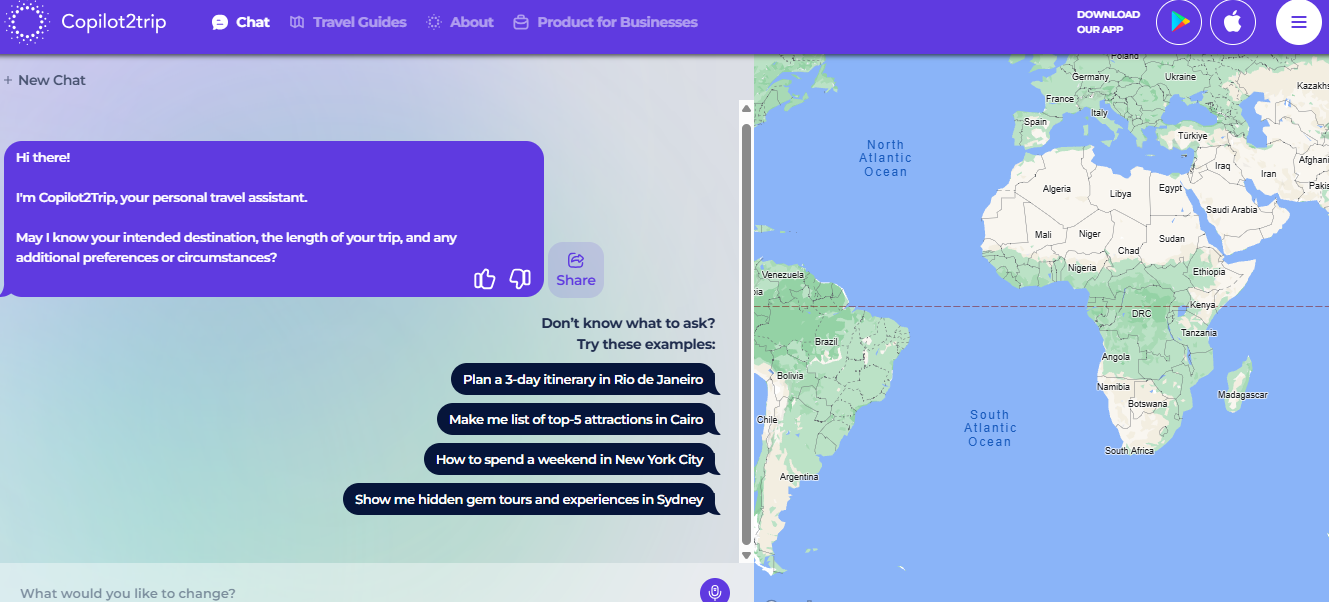The height and width of the screenshot is (602, 1329).
Task: Click the scrollbar down arrow in chat
Action: tap(746, 554)
